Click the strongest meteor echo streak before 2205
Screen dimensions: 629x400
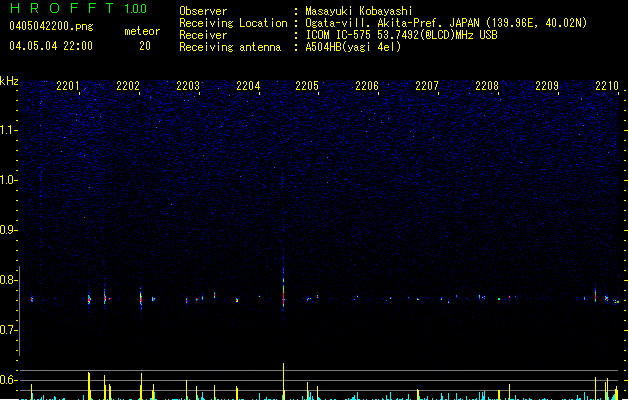[x=284, y=289]
